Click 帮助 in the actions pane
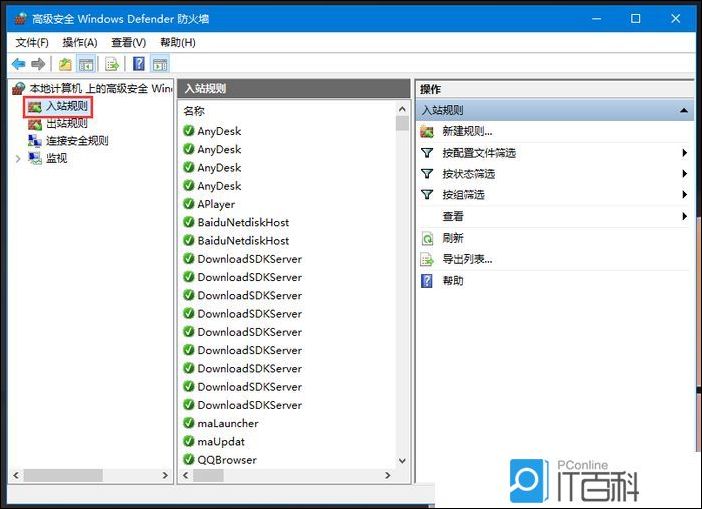The height and width of the screenshot is (509, 702). pyautogui.click(x=453, y=281)
